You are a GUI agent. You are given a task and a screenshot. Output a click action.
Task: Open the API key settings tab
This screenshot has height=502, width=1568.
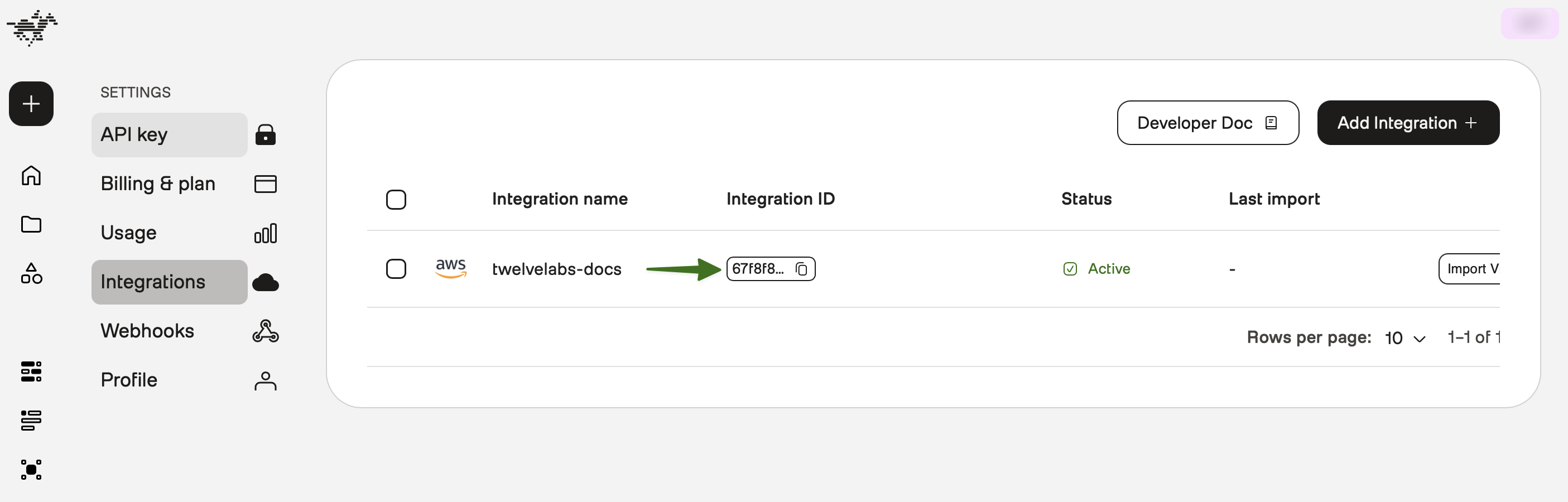tap(169, 134)
